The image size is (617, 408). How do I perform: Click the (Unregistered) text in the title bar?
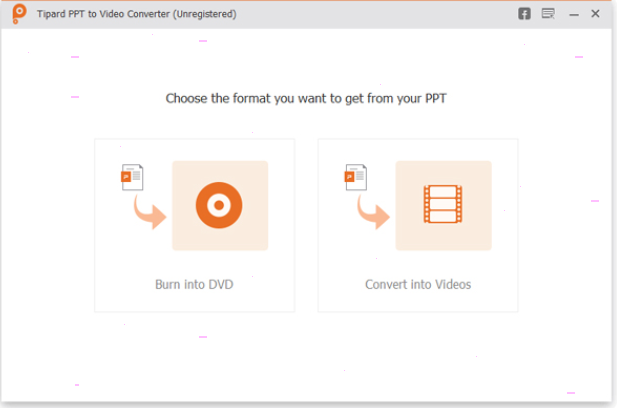tap(205, 14)
